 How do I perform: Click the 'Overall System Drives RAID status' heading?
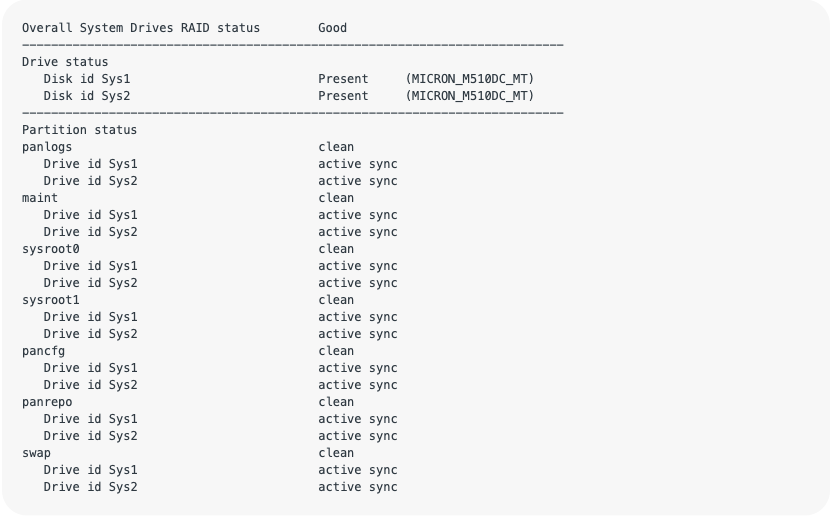coord(141,28)
